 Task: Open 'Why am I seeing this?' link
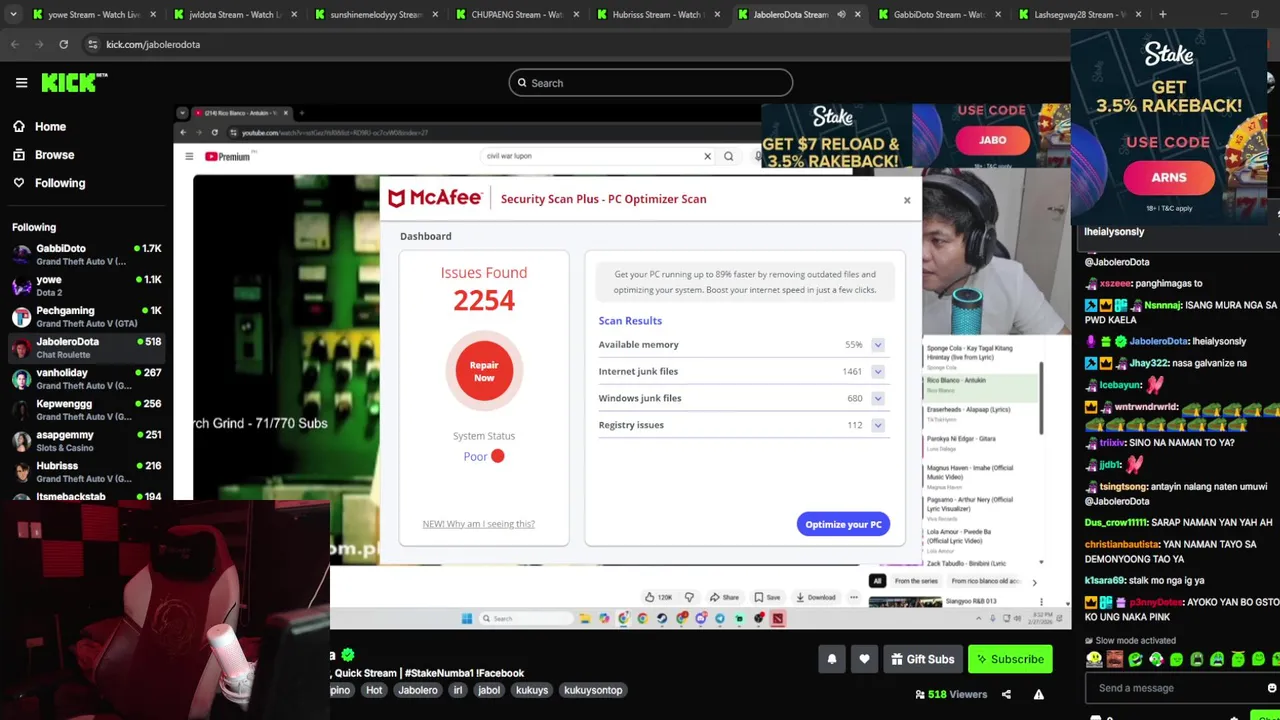[478, 524]
